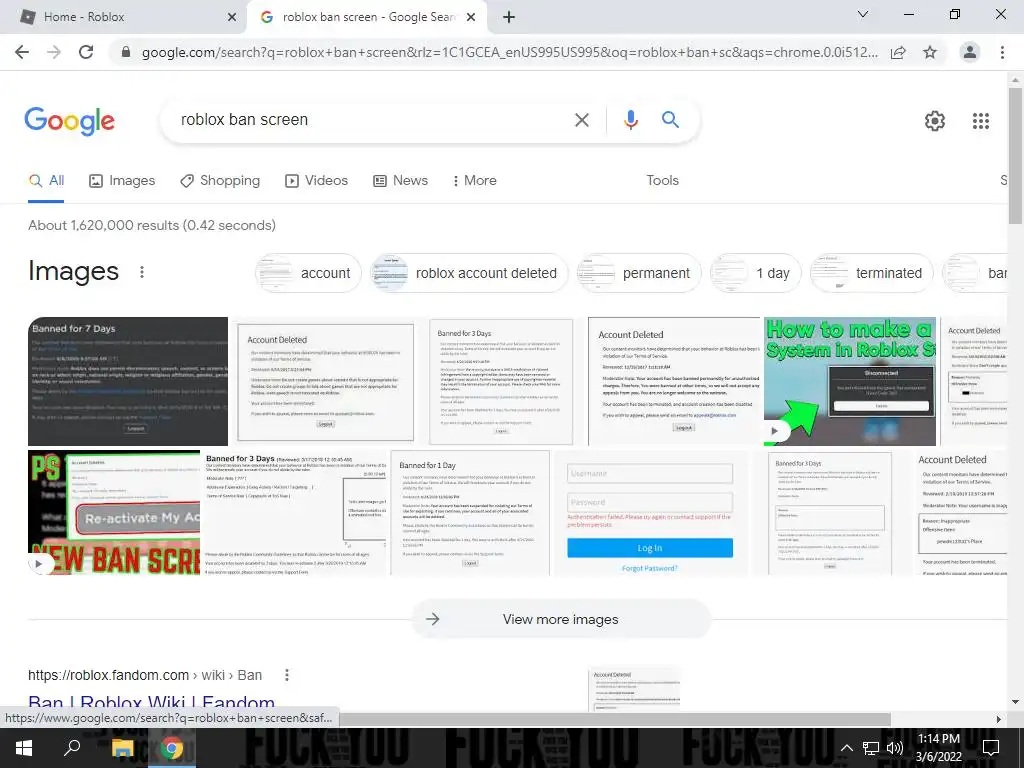The image size is (1024, 768).
Task: Start voice search with microphone
Action: 630,120
